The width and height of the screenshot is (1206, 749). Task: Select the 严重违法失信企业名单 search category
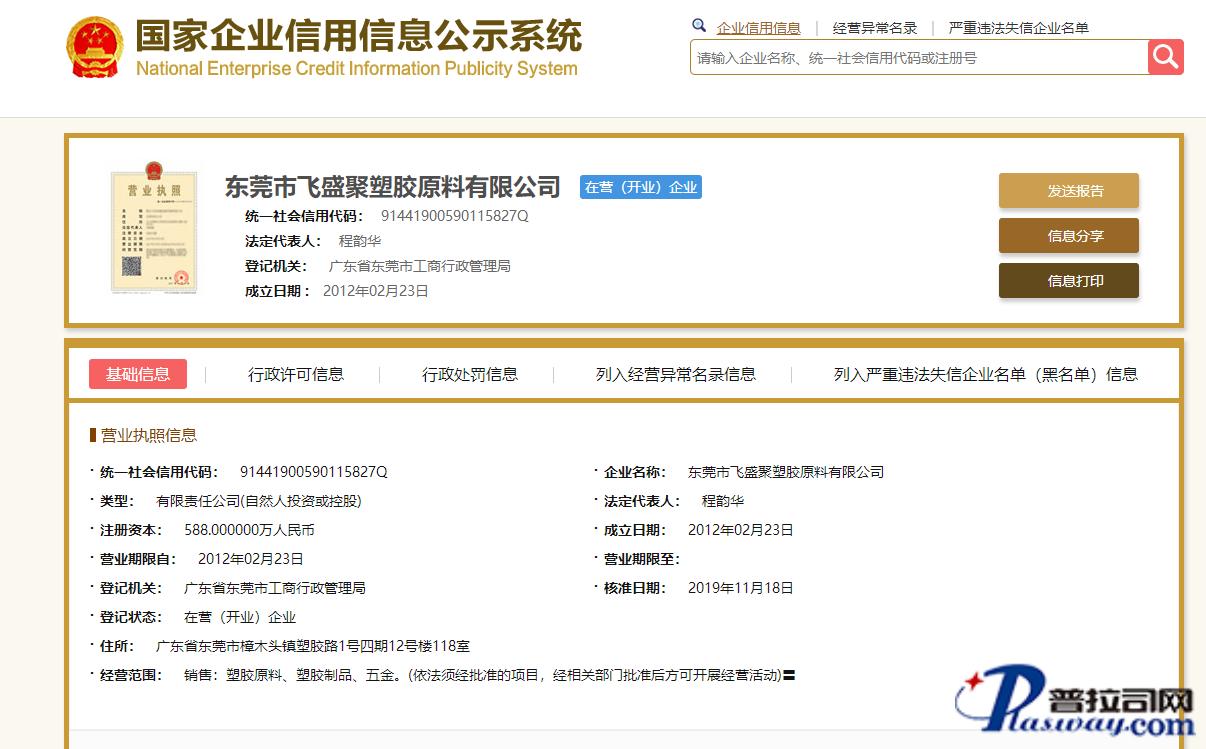coord(1018,28)
